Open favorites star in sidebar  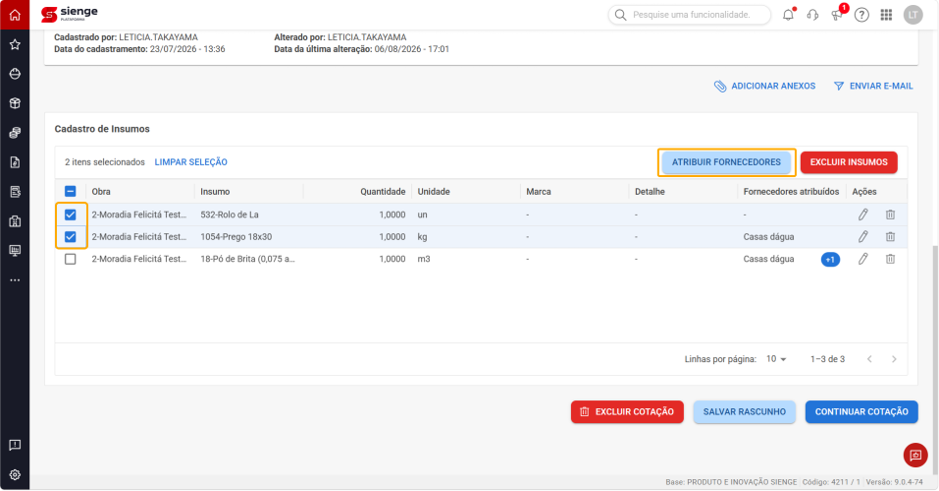15,44
